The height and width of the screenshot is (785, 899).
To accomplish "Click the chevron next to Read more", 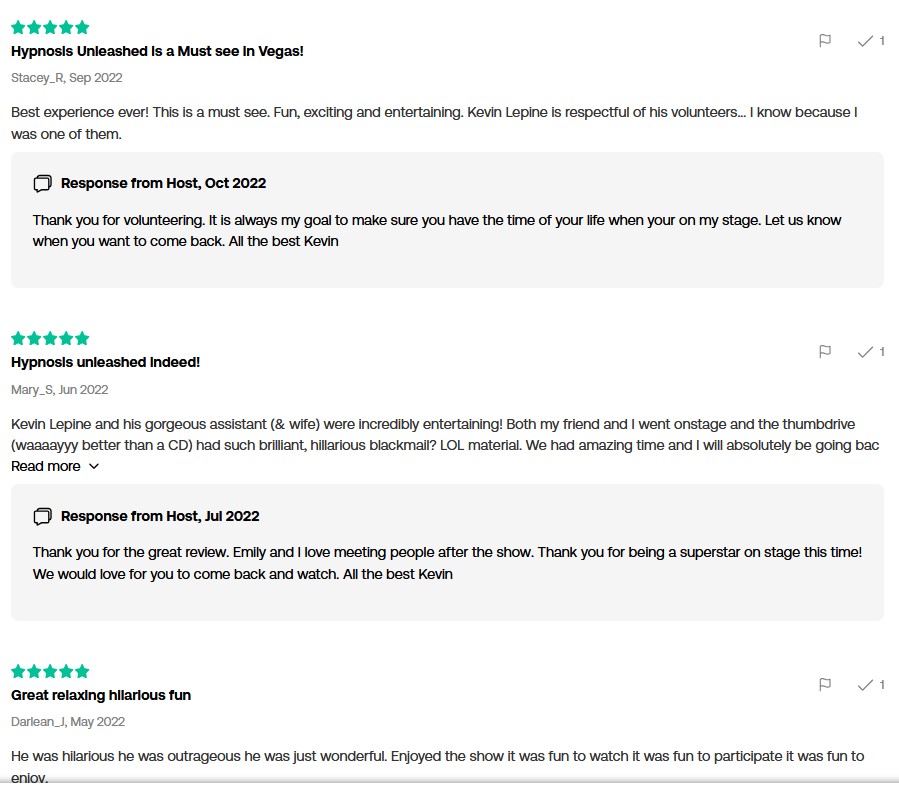I will tap(94, 466).
